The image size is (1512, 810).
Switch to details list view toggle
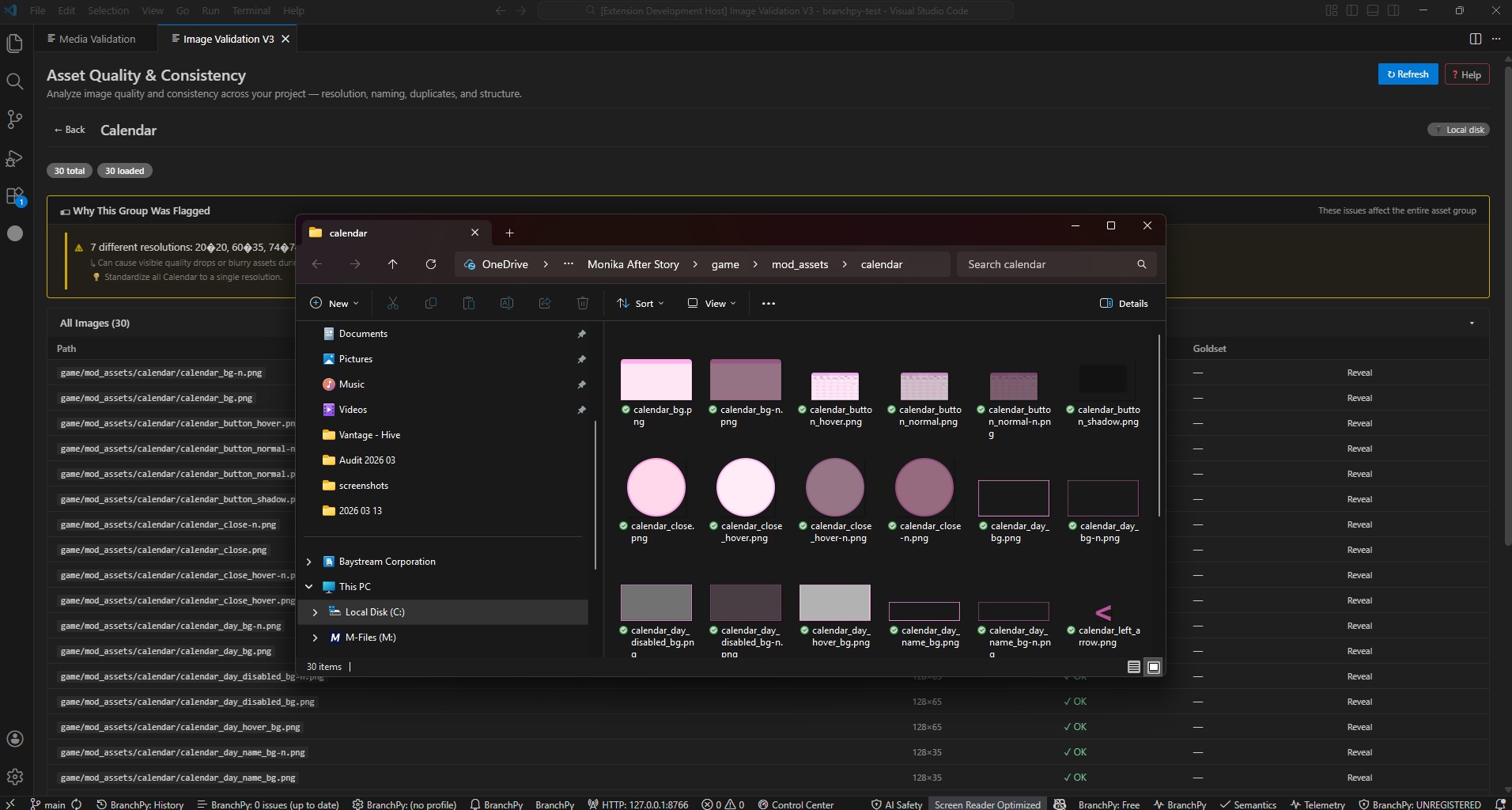click(1133, 667)
